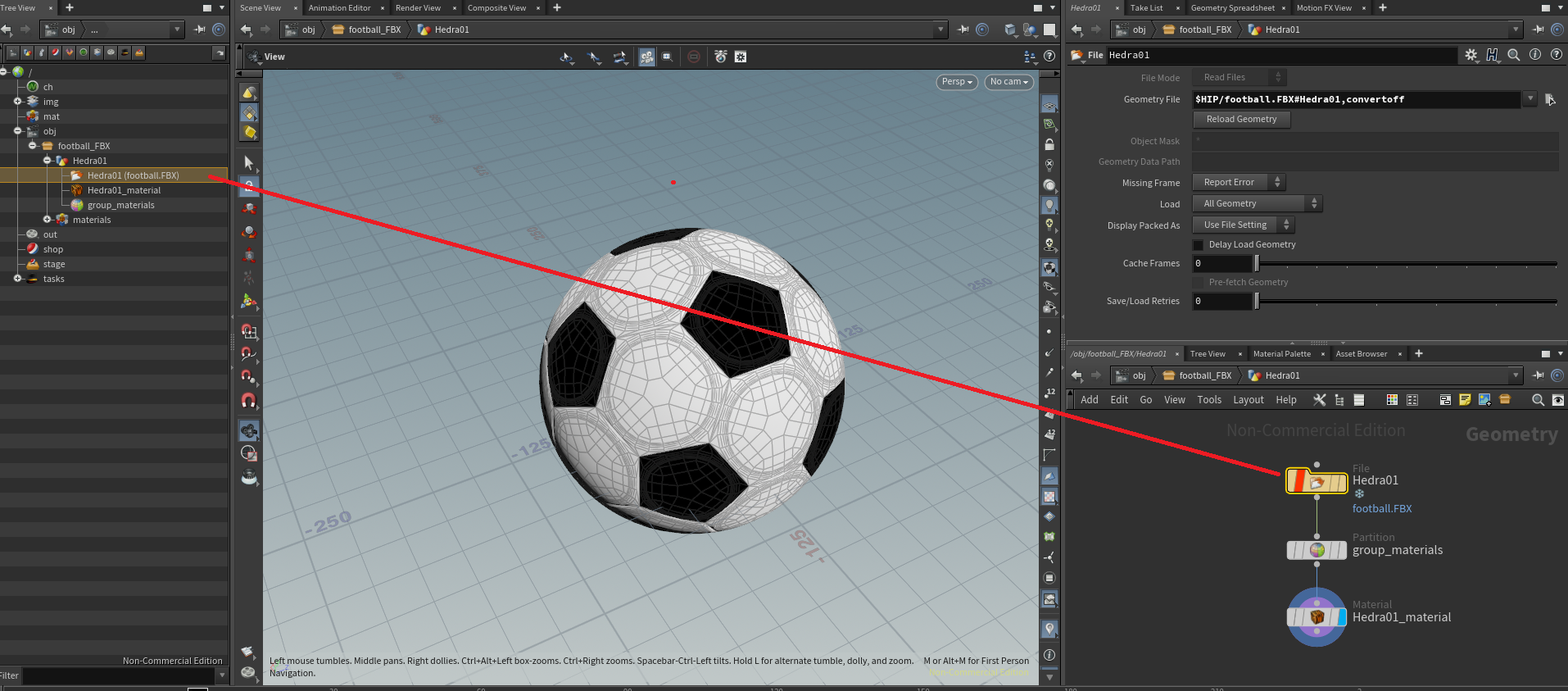Switch to the Geometry Spreadsheet tab
1568x691 pixels.
click(x=1232, y=8)
